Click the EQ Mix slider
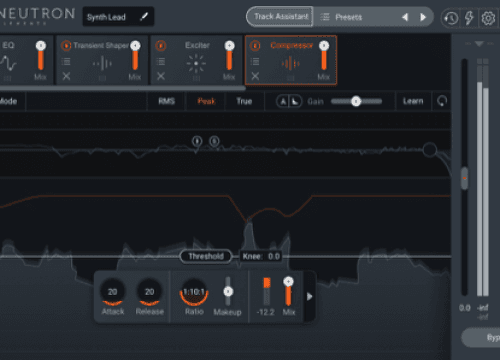500x360 pixels. click(41, 56)
